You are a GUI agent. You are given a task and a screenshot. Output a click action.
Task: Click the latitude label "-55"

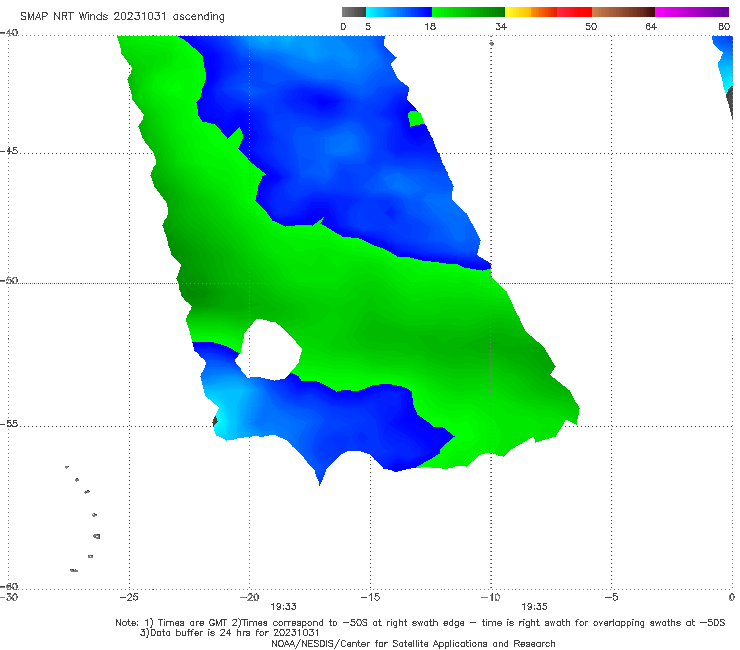click(9, 424)
